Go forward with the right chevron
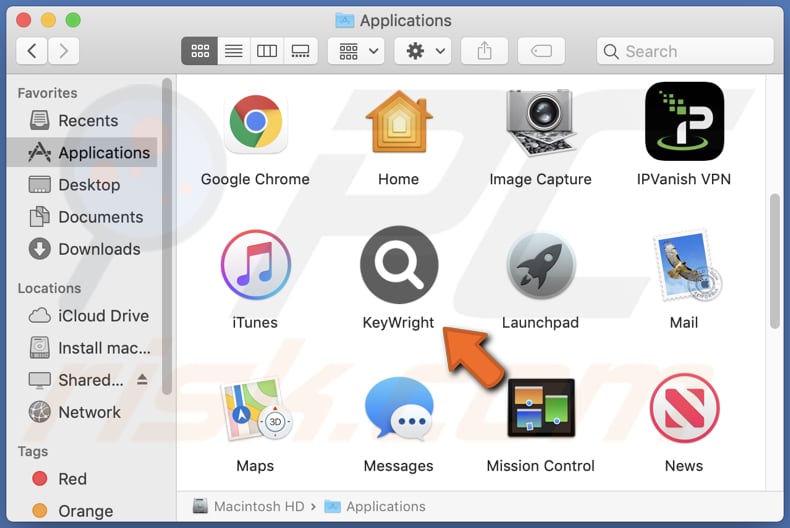790x528 pixels. pyautogui.click(x=63, y=51)
